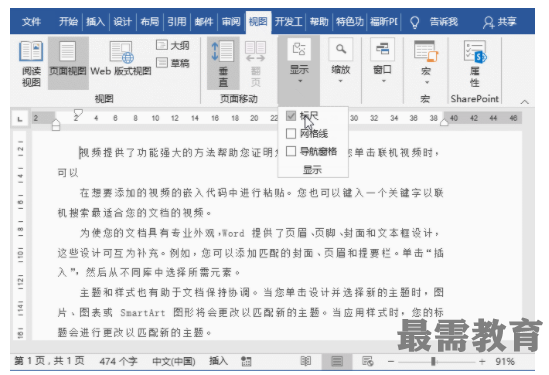
Task: Click the Tell Me lightbulb icon
Action: (415, 22)
